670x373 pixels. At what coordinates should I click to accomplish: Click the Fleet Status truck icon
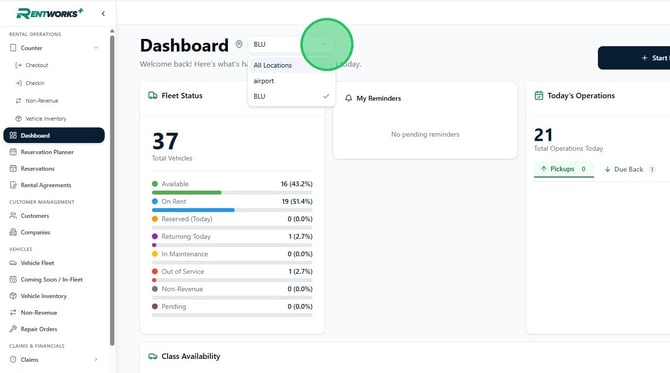153,96
